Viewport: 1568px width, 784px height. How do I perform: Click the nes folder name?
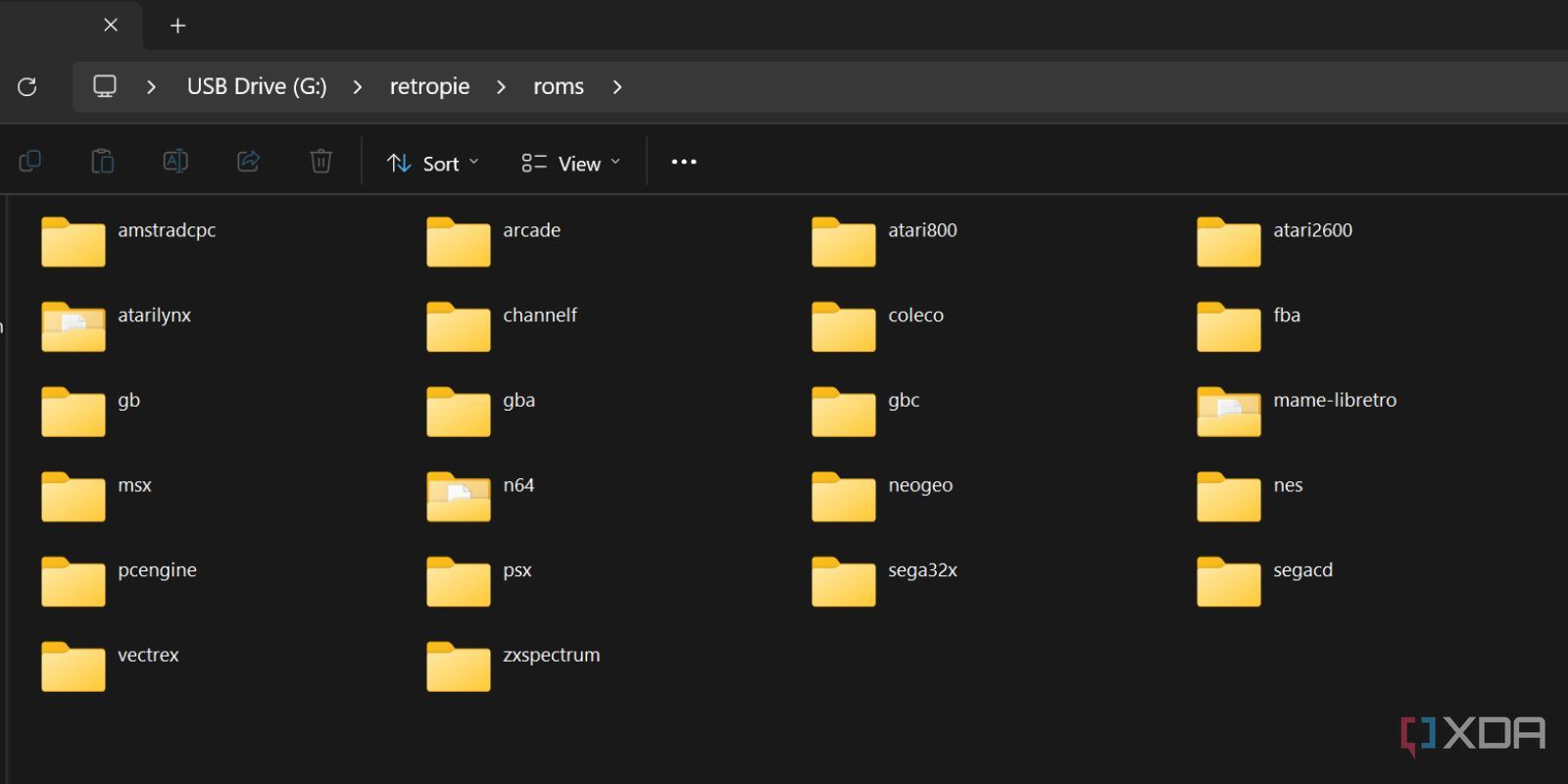[1288, 485]
